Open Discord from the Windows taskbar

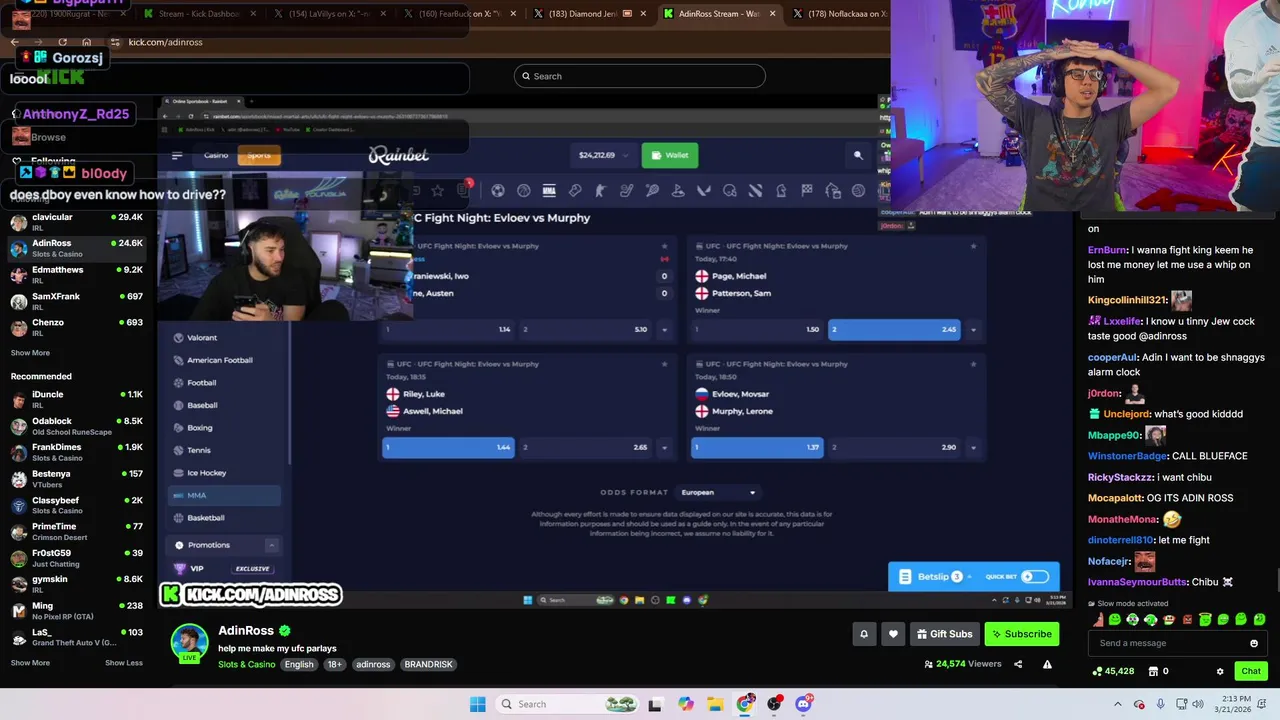(x=804, y=704)
